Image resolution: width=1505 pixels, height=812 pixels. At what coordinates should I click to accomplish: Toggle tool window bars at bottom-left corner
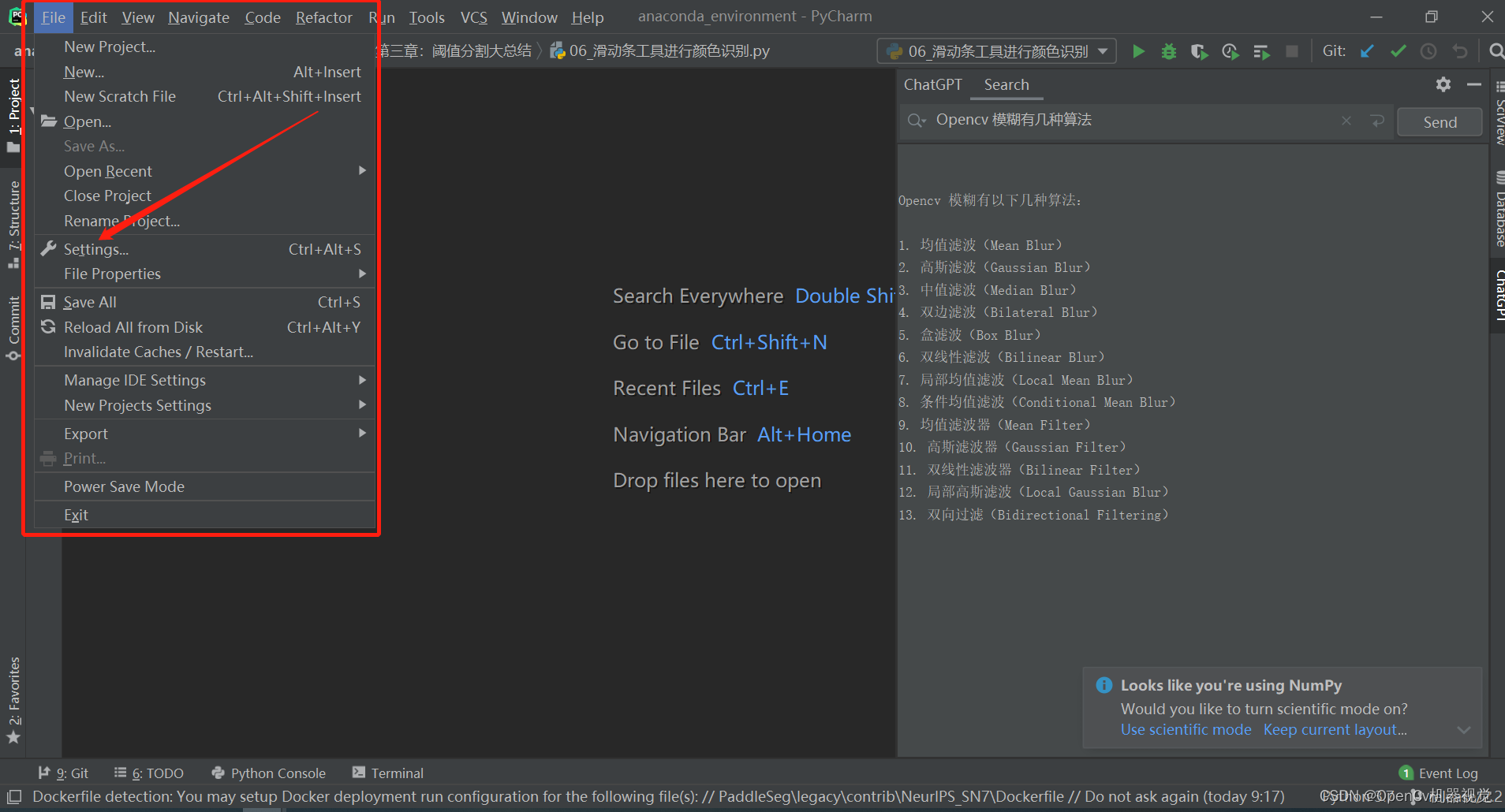13,796
